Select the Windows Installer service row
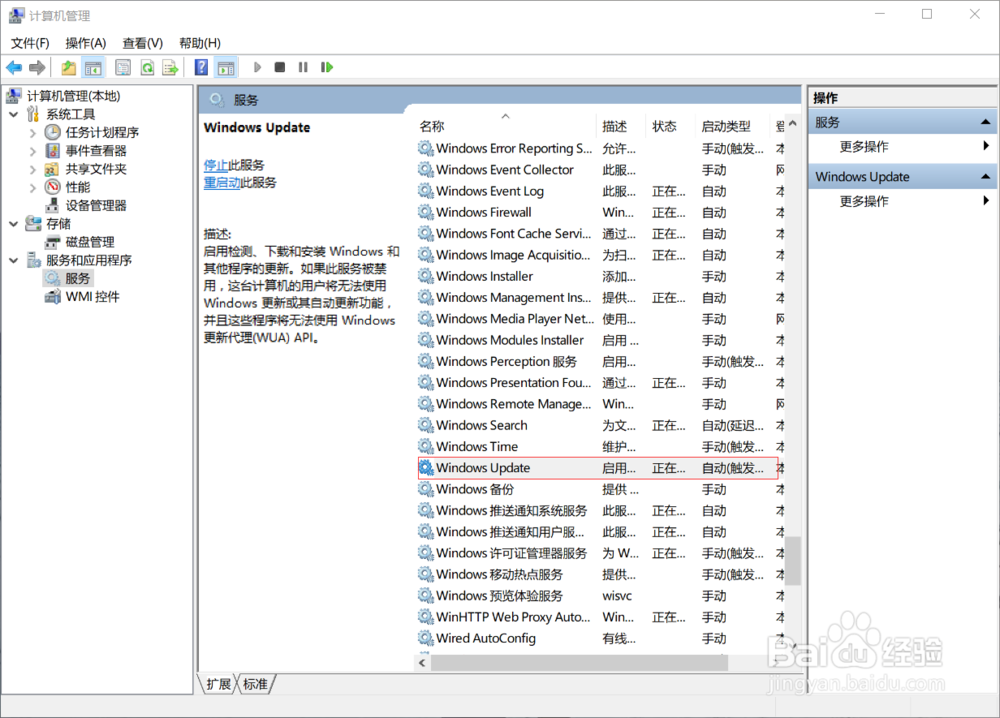This screenshot has height=718, width=1000. point(600,276)
